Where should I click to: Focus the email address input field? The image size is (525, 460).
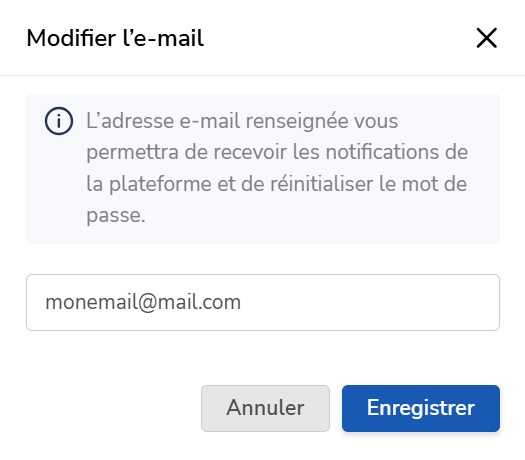pyautogui.click(x=263, y=302)
